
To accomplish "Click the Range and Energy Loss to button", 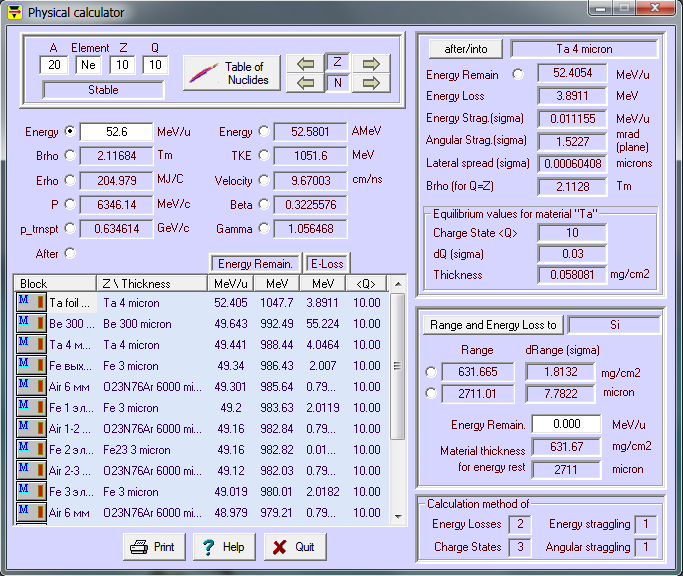I will [x=494, y=324].
